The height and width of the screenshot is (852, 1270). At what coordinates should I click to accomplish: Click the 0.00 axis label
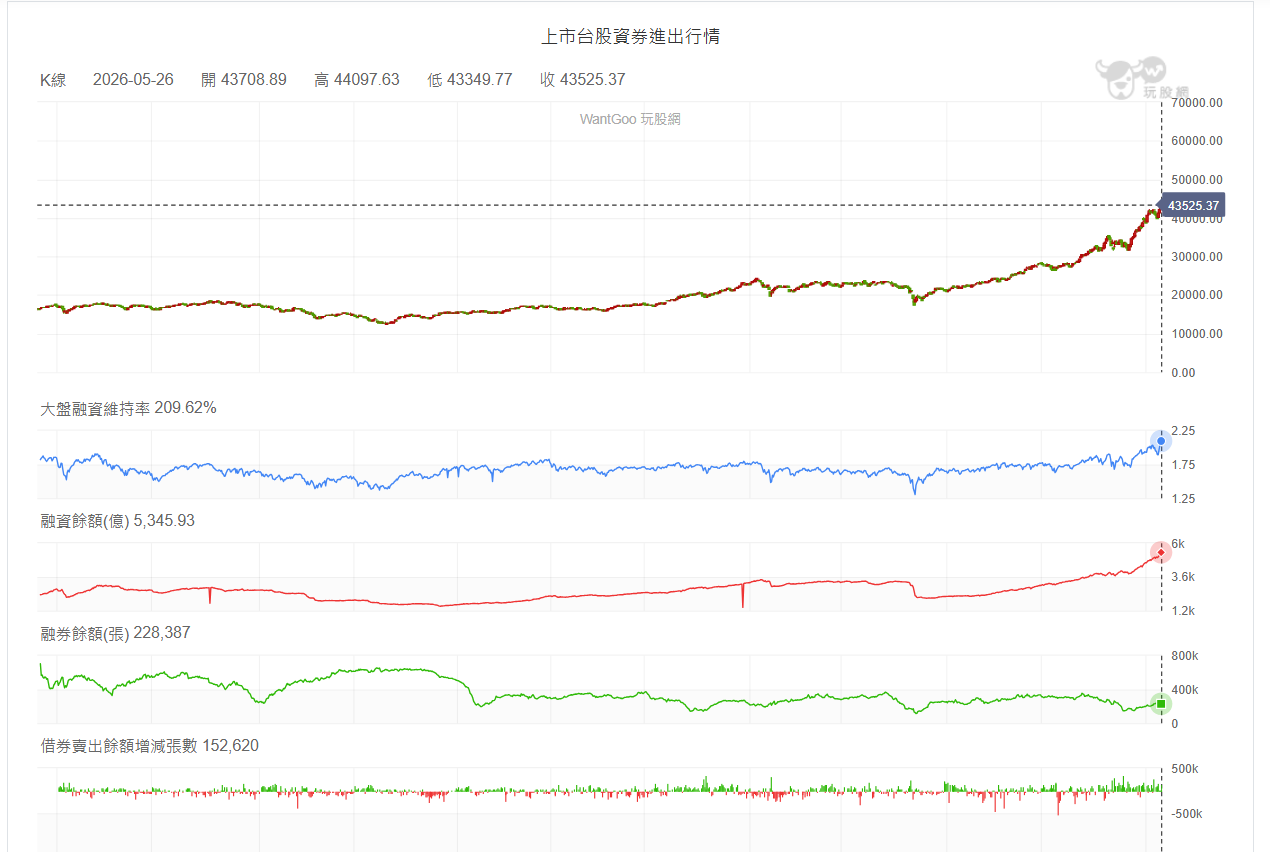pyautogui.click(x=1182, y=373)
